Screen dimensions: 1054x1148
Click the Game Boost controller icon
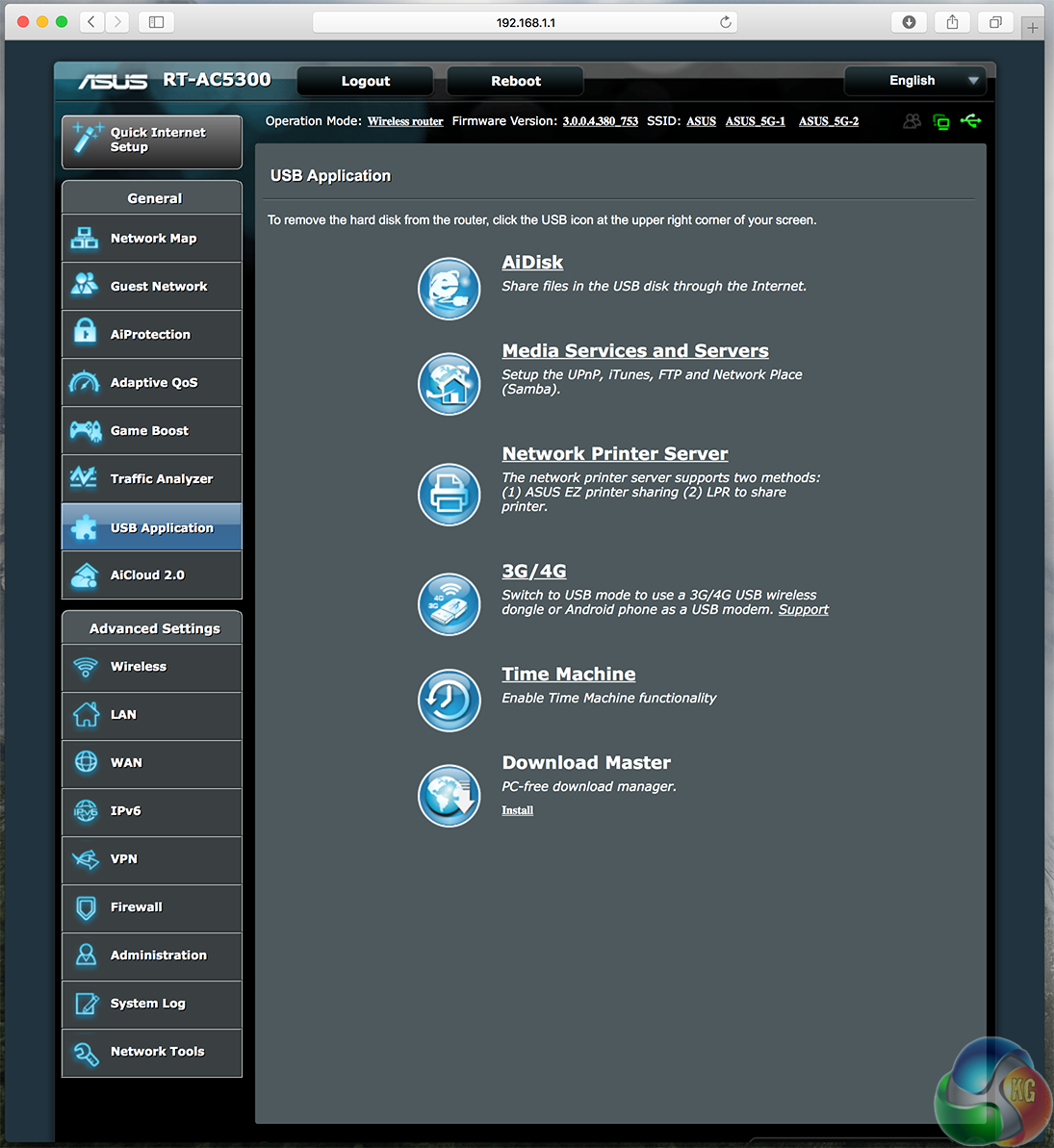point(86,430)
